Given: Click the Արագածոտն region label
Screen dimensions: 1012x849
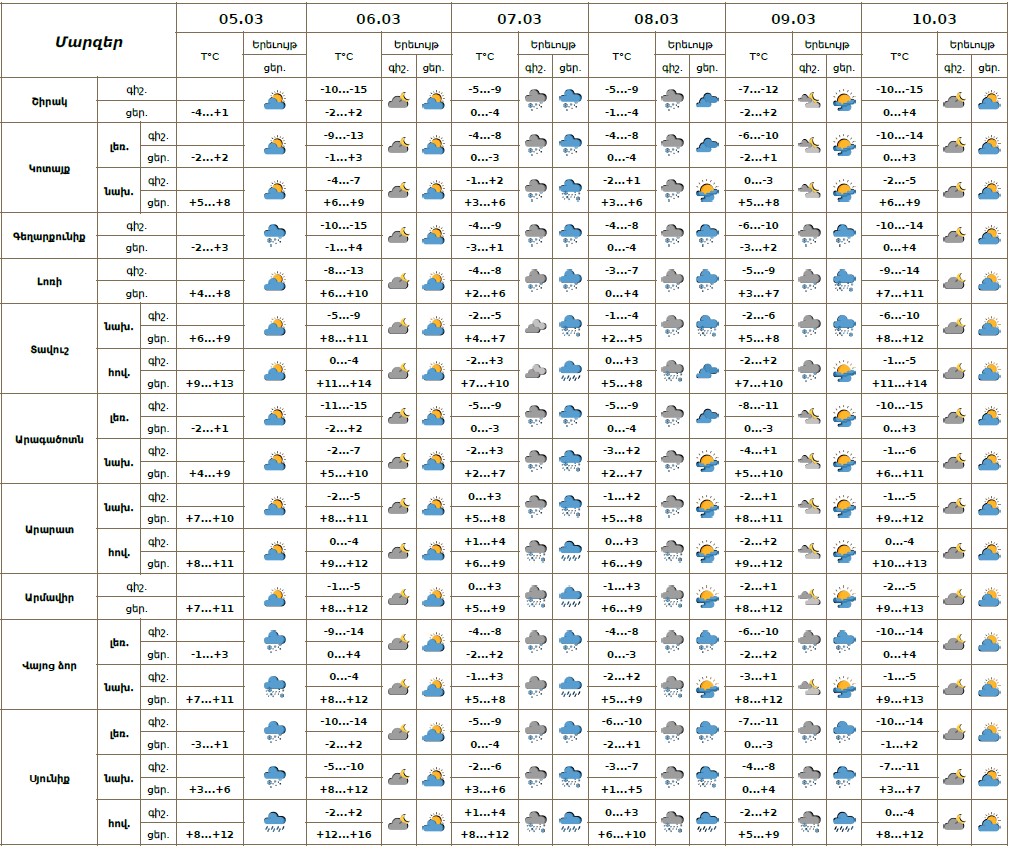Looking at the screenshot, I should click(49, 440).
